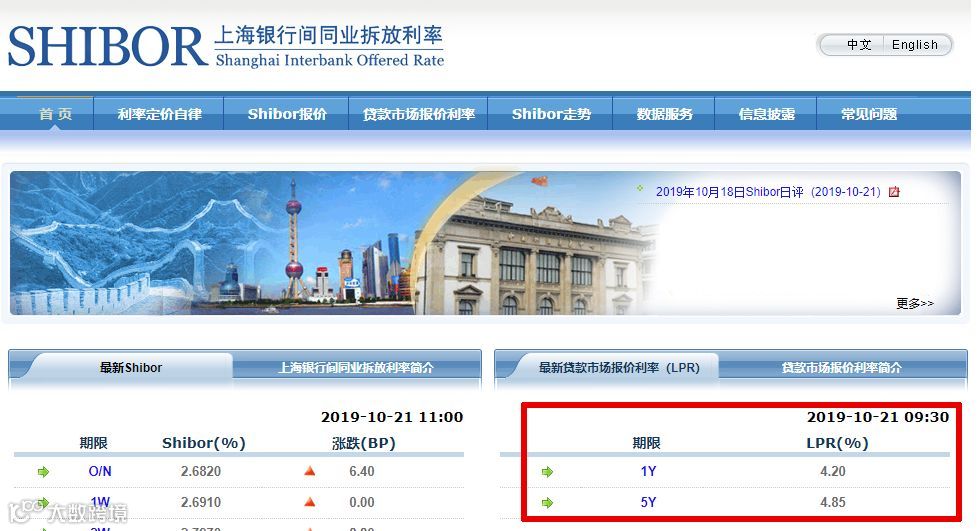Screen dimensions: 979x531
Task: Click the 1W change value 0.00
Action: (362, 502)
